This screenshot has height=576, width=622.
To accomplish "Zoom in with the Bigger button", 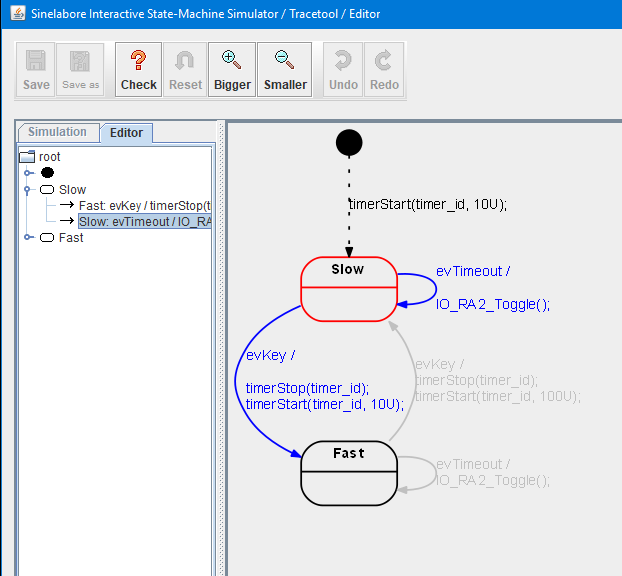I will click(x=232, y=70).
